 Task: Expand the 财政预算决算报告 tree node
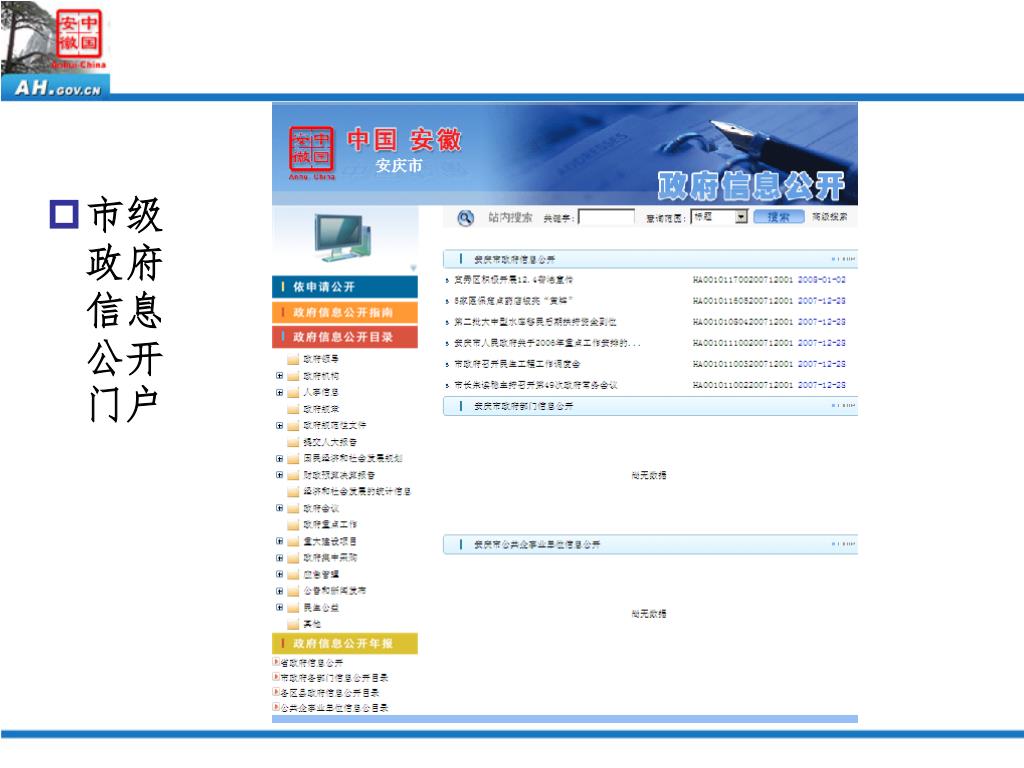click(280, 475)
